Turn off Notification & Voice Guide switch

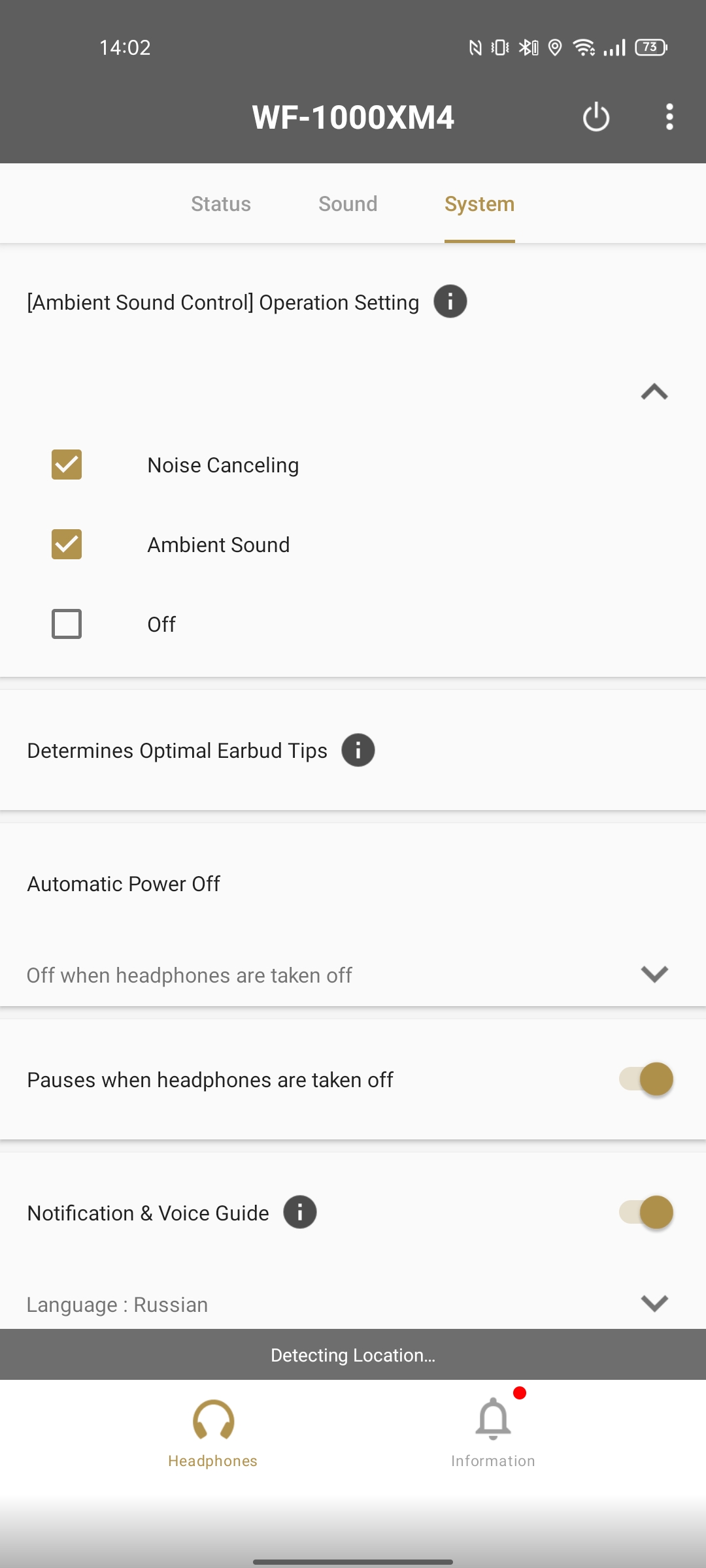[x=646, y=1213]
